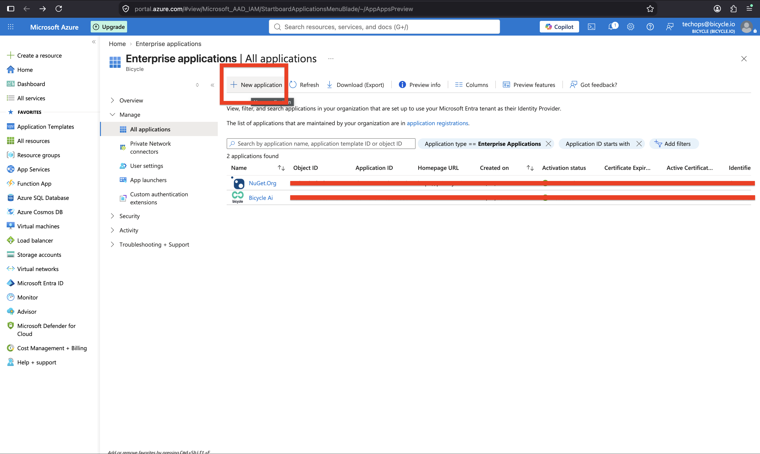
Task: Open Columns chooser
Action: click(472, 85)
